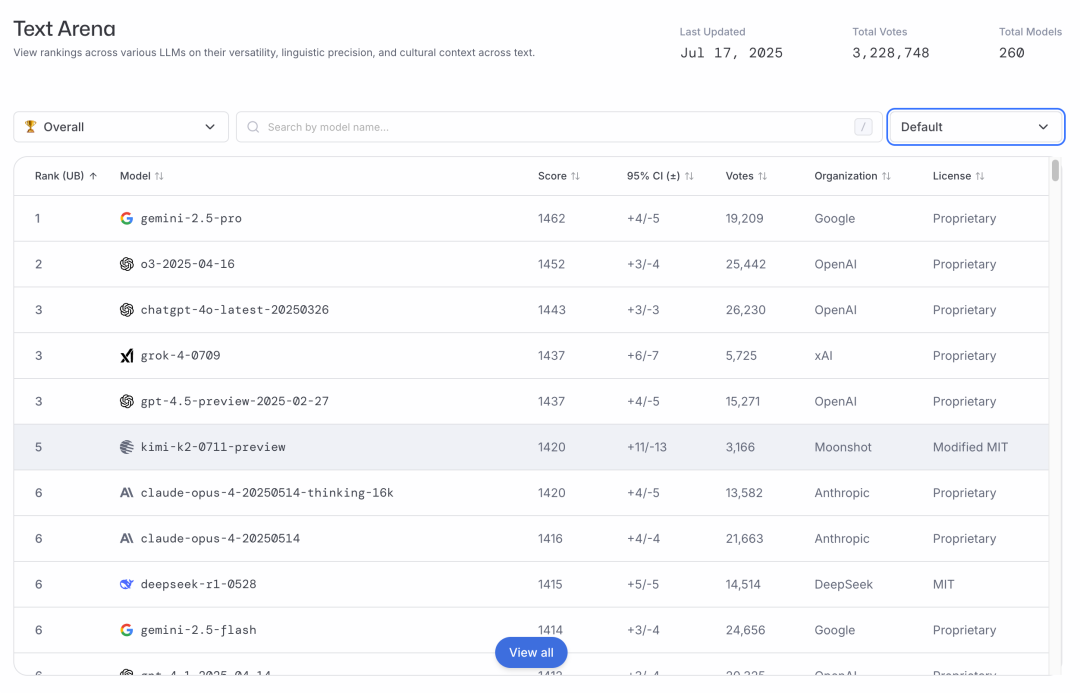The image size is (1080, 693).
Task: Click the Rank ascending arrow icon
Action: click(93, 176)
